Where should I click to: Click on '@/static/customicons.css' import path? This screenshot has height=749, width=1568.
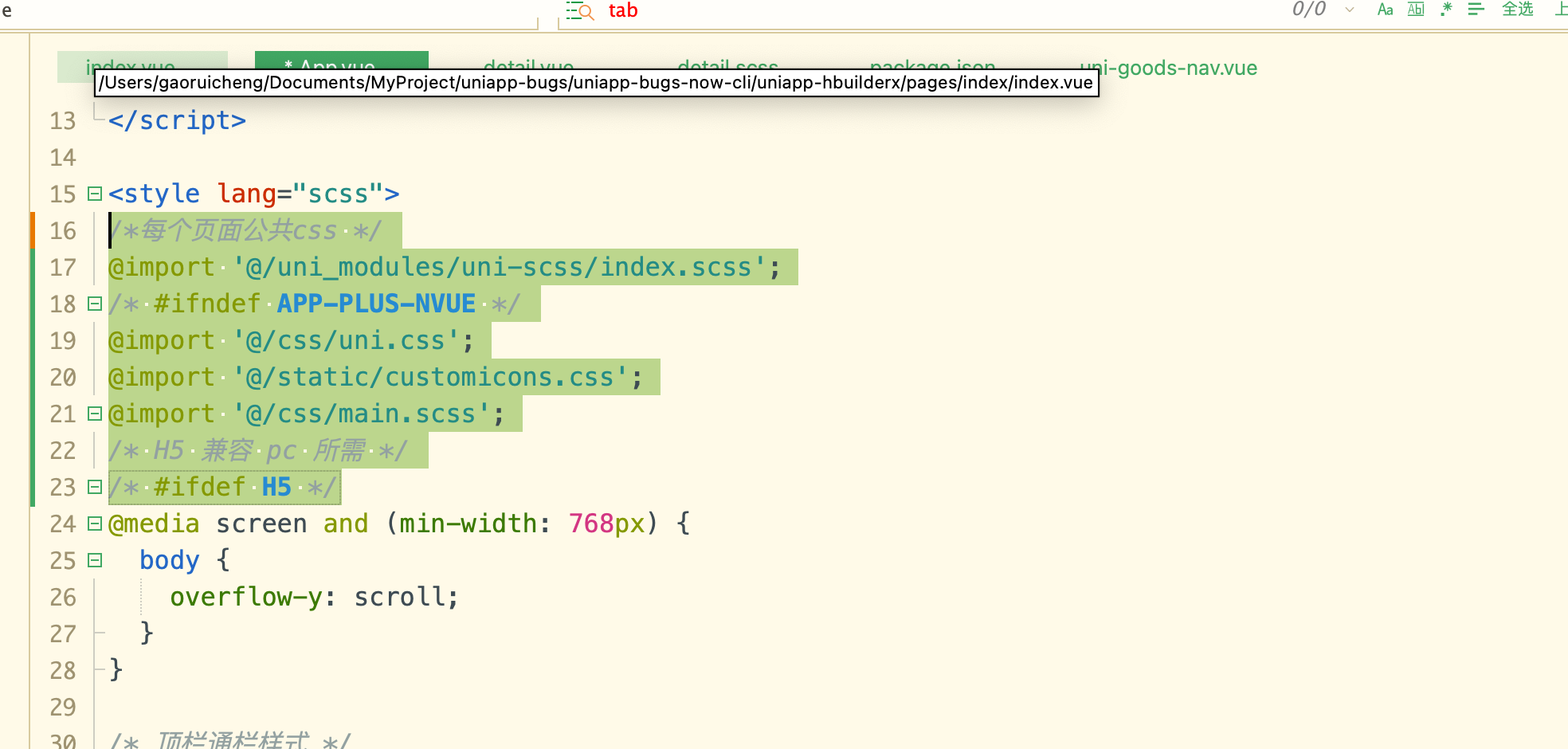pyautogui.click(x=430, y=377)
